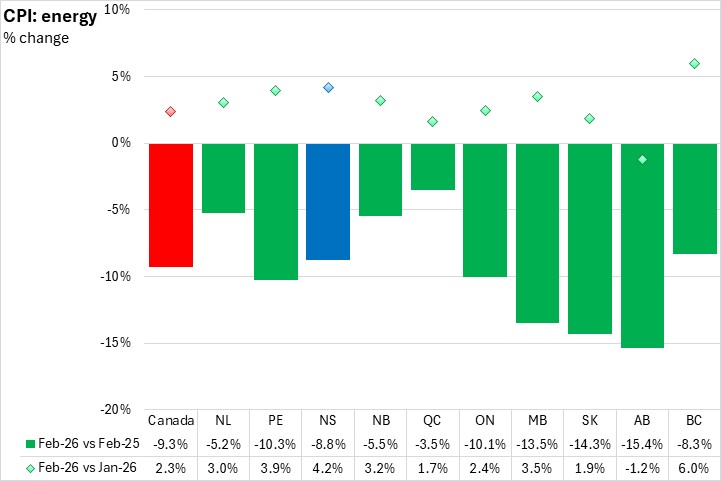Click the ON column label in the table

[x=485, y=420]
